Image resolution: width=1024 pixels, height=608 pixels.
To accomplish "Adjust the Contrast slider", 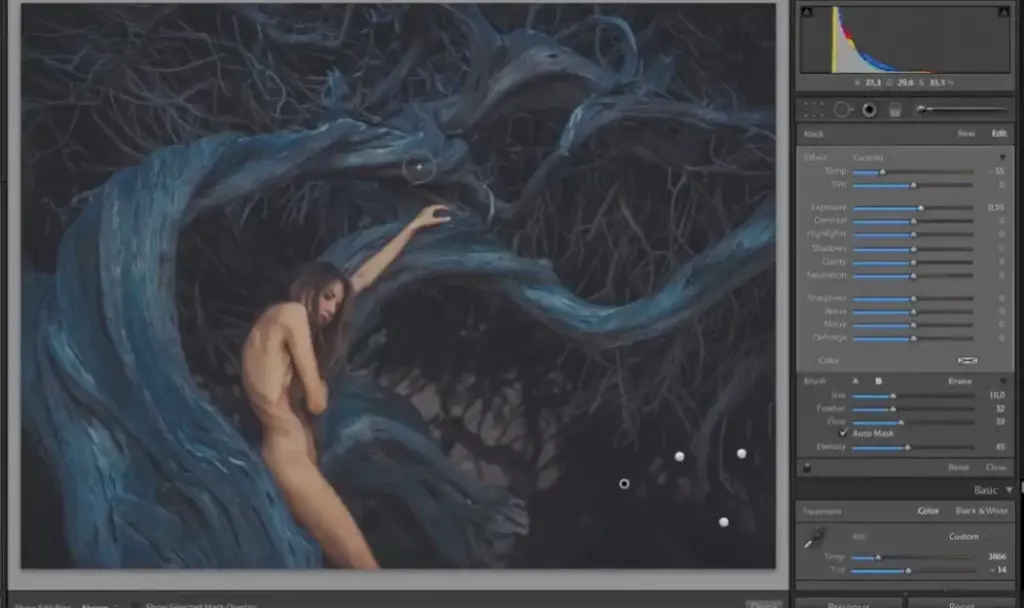I will point(913,221).
